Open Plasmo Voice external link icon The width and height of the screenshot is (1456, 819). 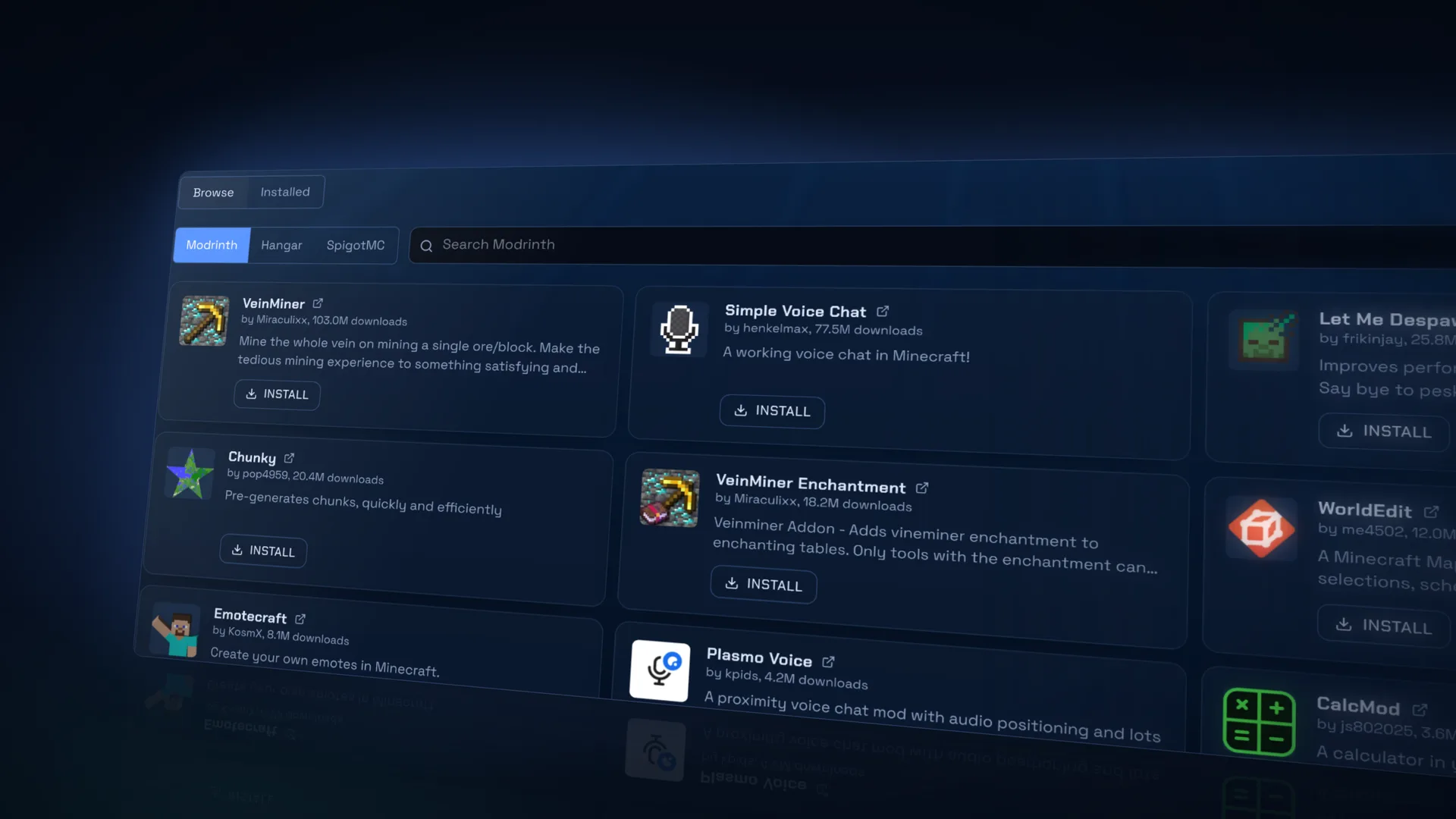pyautogui.click(x=828, y=662)
